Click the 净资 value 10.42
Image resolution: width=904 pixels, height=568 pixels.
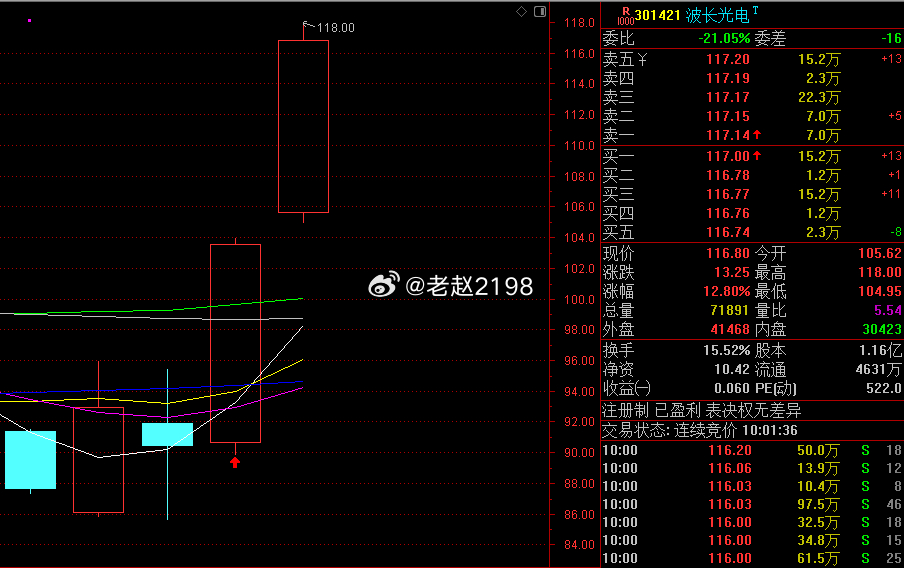(x=732, y=369)
